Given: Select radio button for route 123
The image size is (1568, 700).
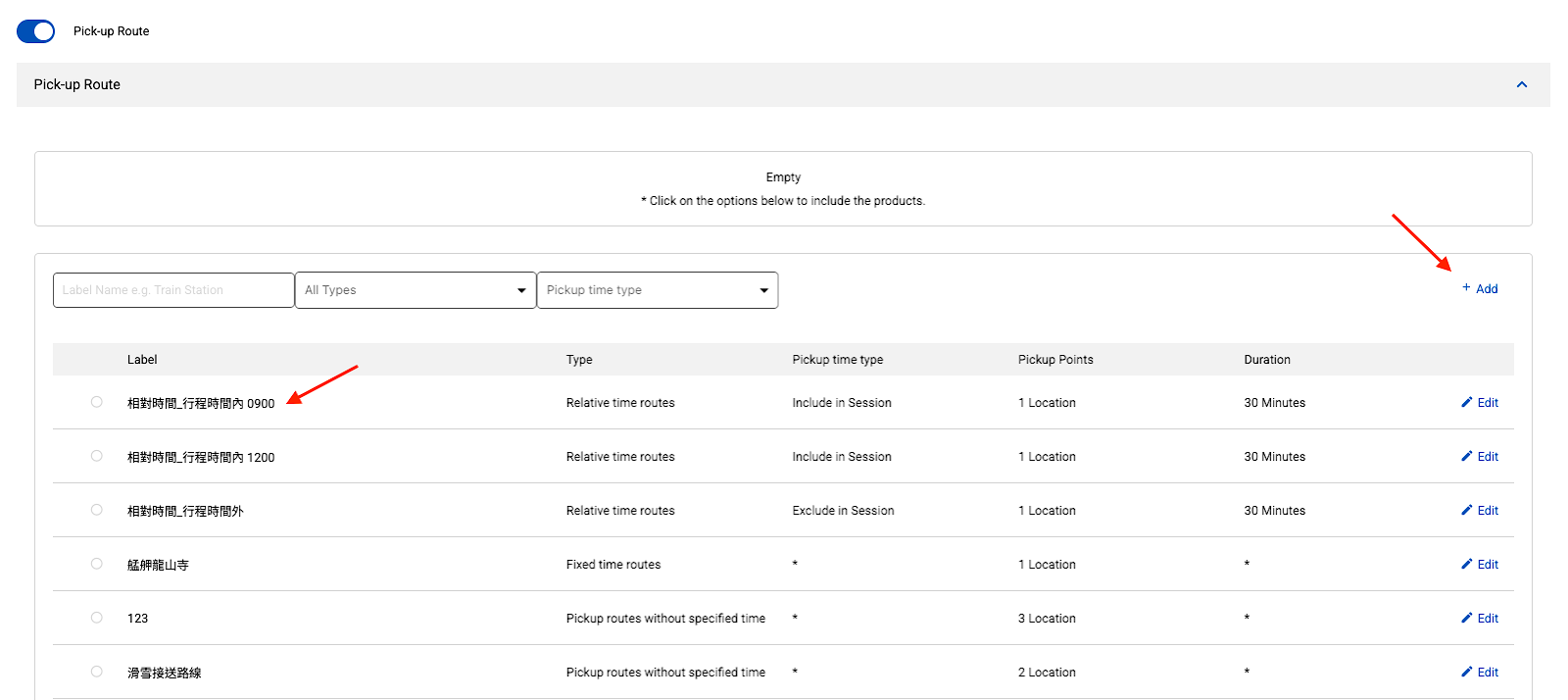Looking at the screenshot, I should (96, 618).
